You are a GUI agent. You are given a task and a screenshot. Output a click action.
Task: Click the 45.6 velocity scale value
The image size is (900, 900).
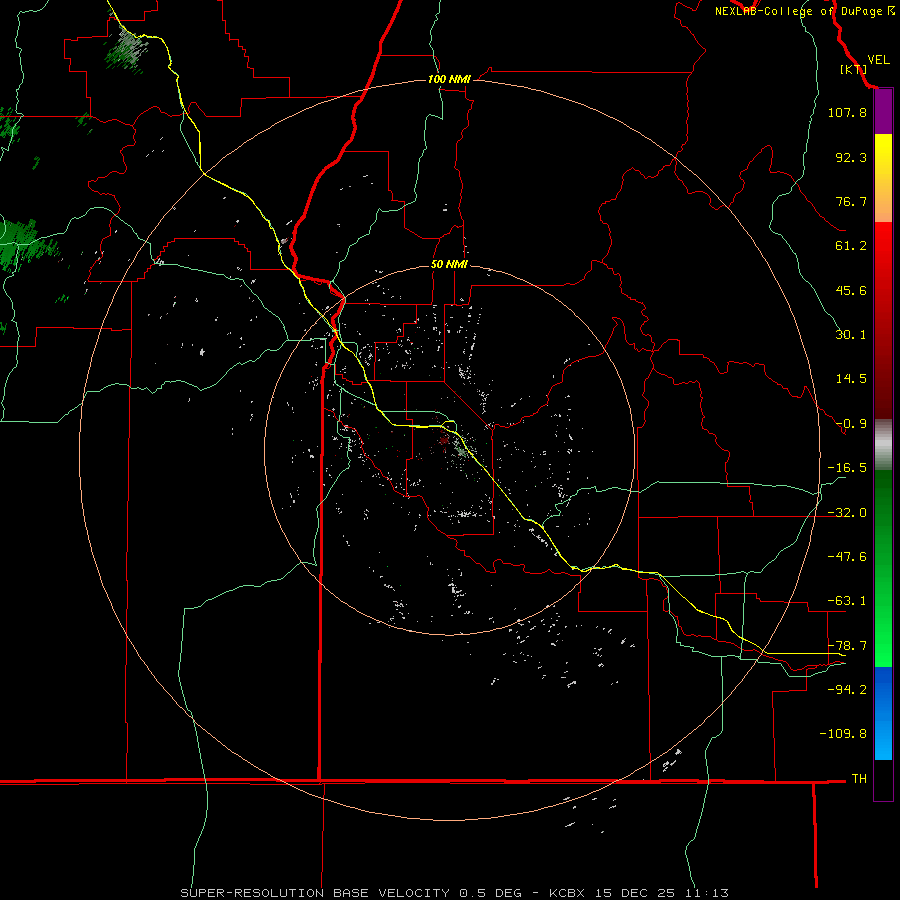[851, 290]
